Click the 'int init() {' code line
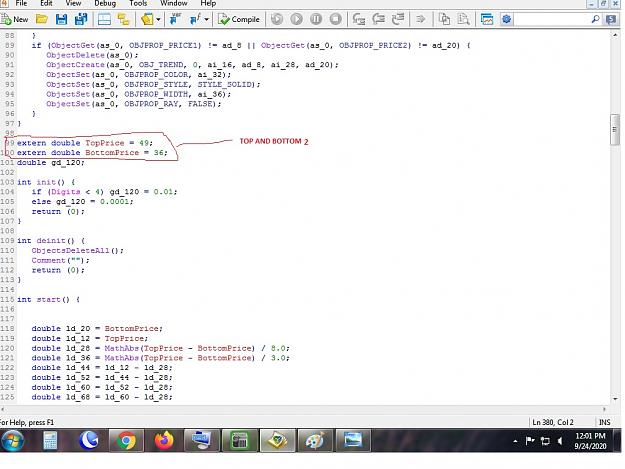Screen dimensions: 625x469 46,182
